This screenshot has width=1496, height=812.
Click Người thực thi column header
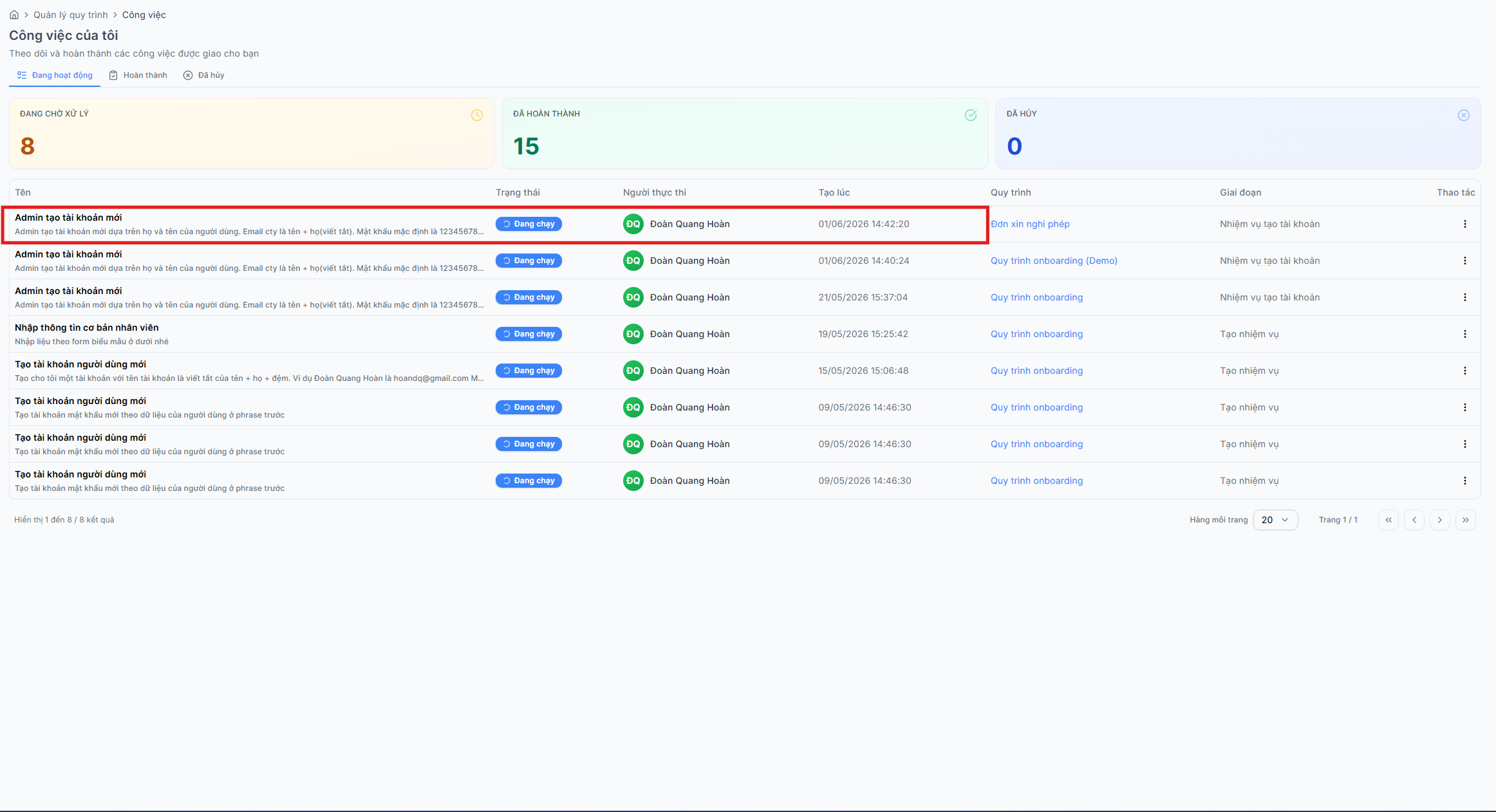pyautogui.click(x=655, y=192)
